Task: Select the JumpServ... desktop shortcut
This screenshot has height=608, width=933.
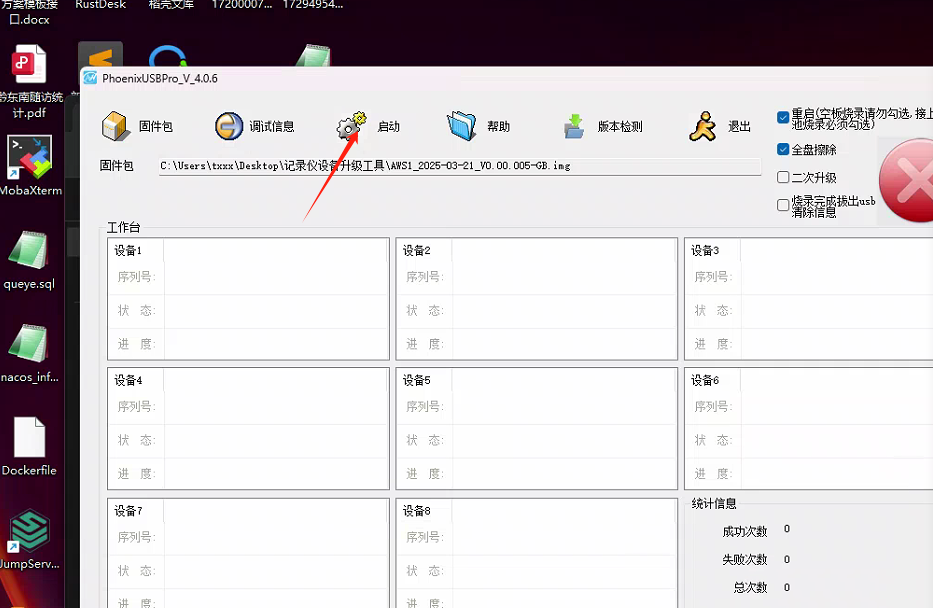Action: [x=30, y=540]
